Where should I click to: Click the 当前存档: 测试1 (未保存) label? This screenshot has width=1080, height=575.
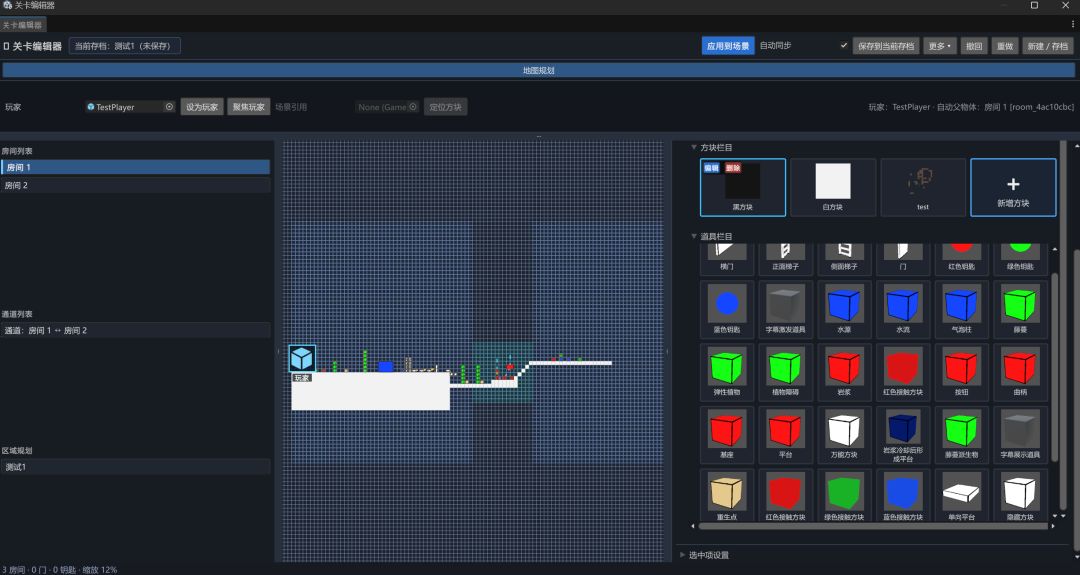coord(125,46)
